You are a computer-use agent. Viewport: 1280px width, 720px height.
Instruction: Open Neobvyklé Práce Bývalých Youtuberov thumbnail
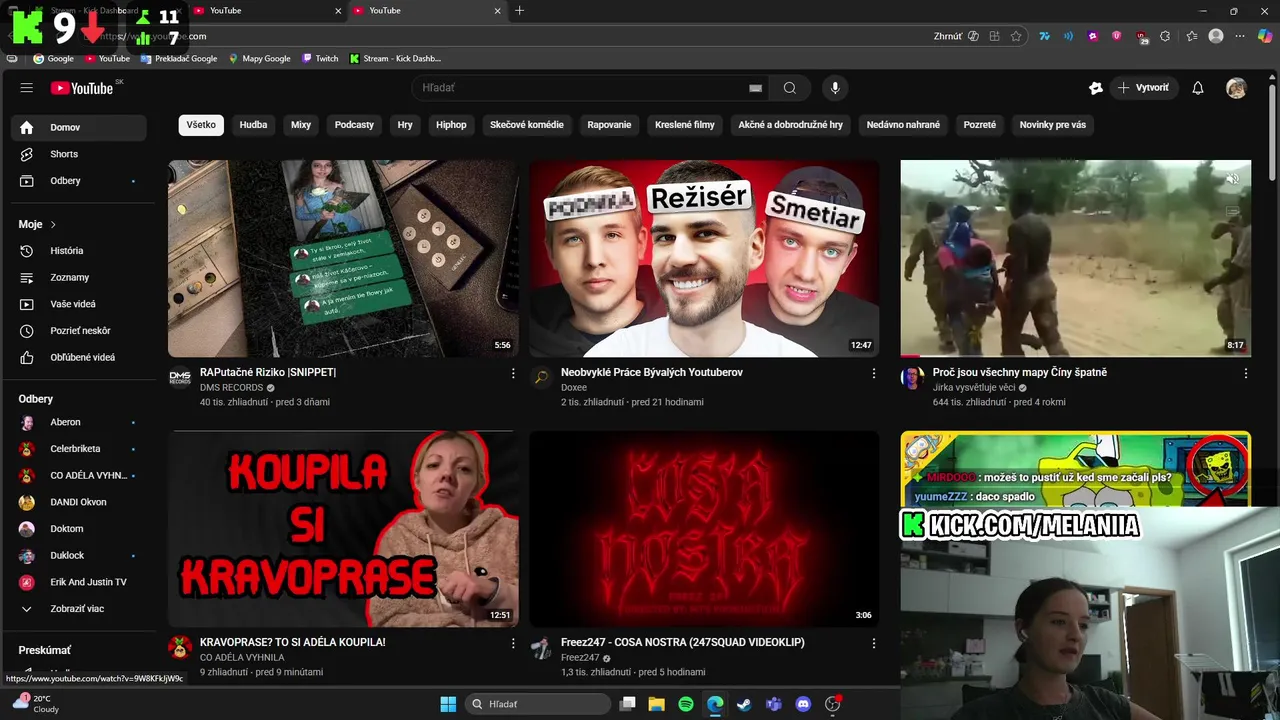pos(704,258)
